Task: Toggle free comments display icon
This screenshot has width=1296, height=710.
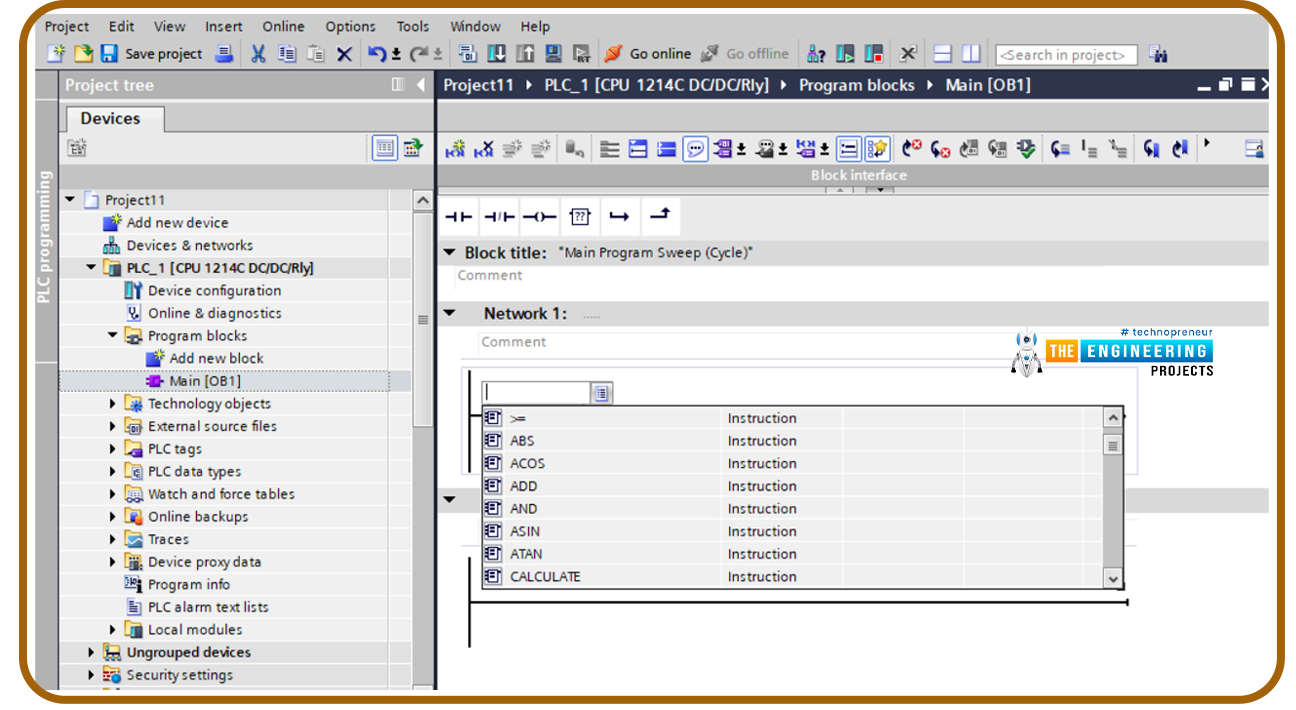Action: pyautogui.click(x=695, y=149)
